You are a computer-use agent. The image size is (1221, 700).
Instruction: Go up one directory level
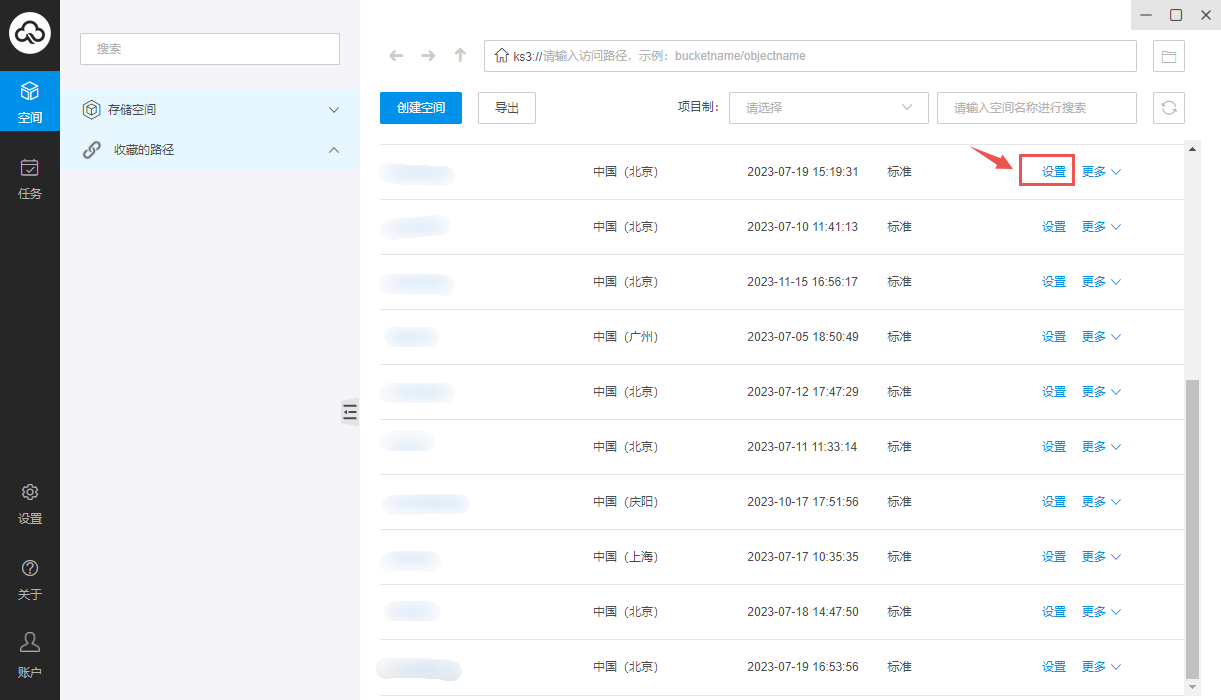click(x=460, y=56)
